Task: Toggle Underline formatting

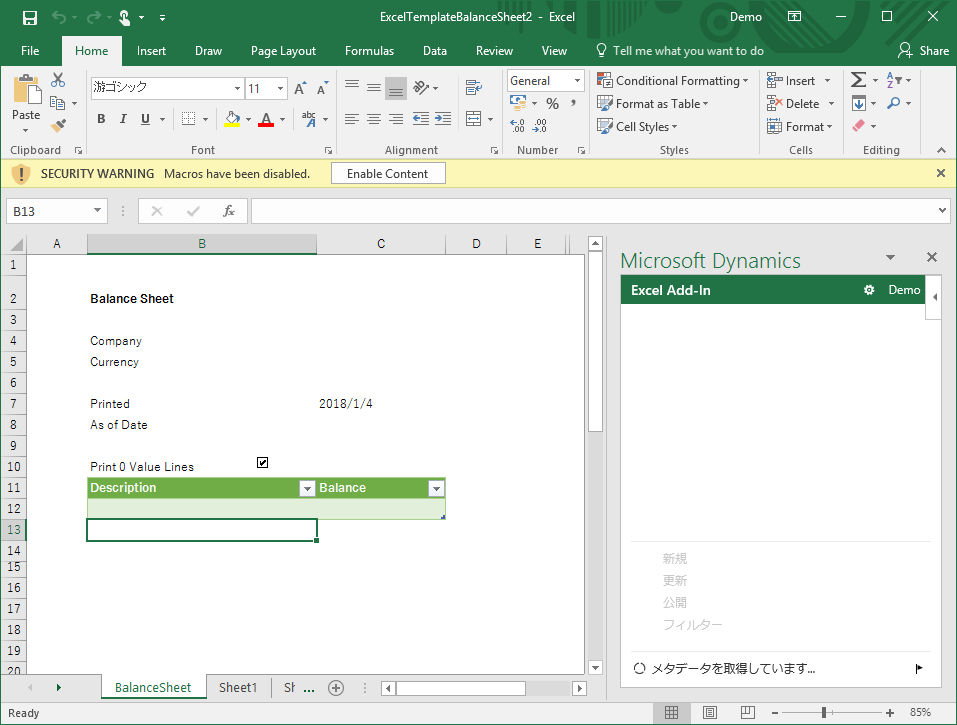Action: coord(145,119)
